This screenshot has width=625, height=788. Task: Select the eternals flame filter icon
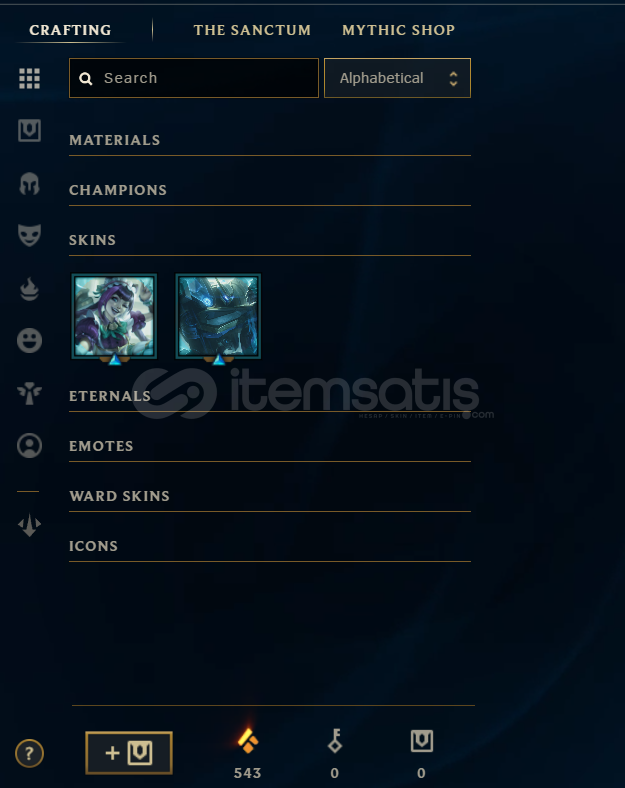[x=29, y=289]
